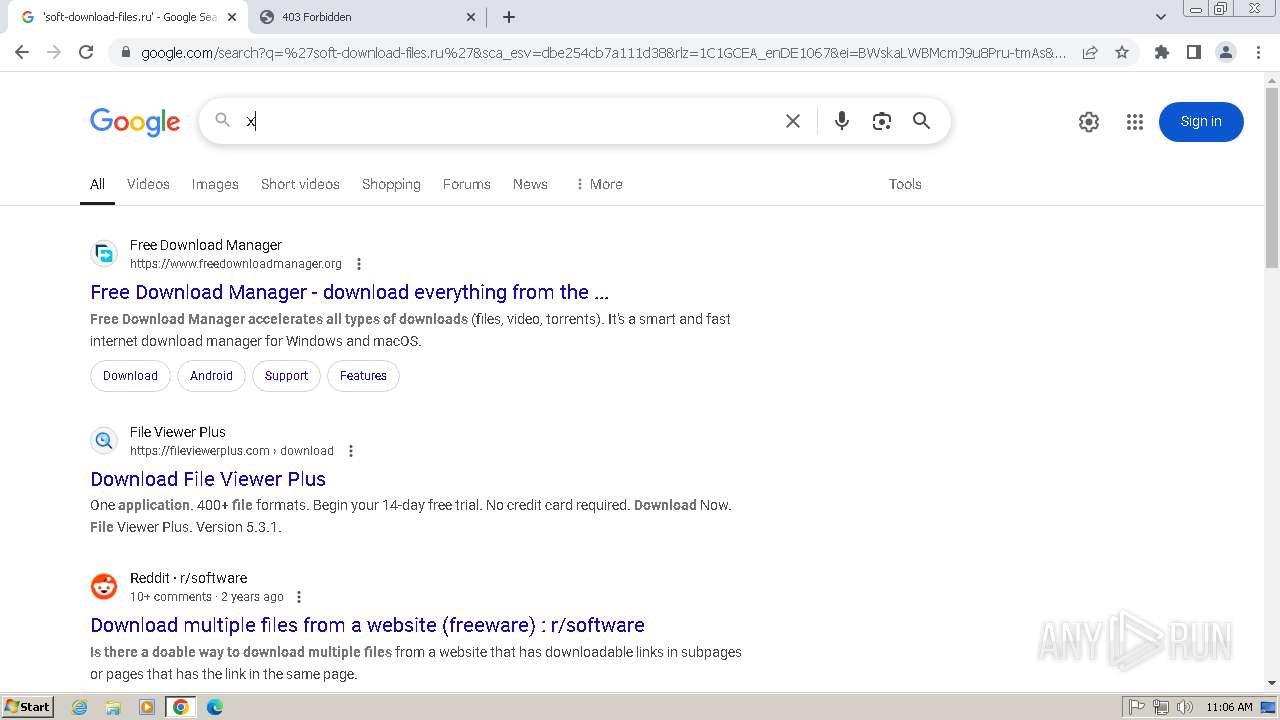Viewport: 1280px width, 720px height.
Task: Open the Windows Start menu
Action: click(27, 707)
